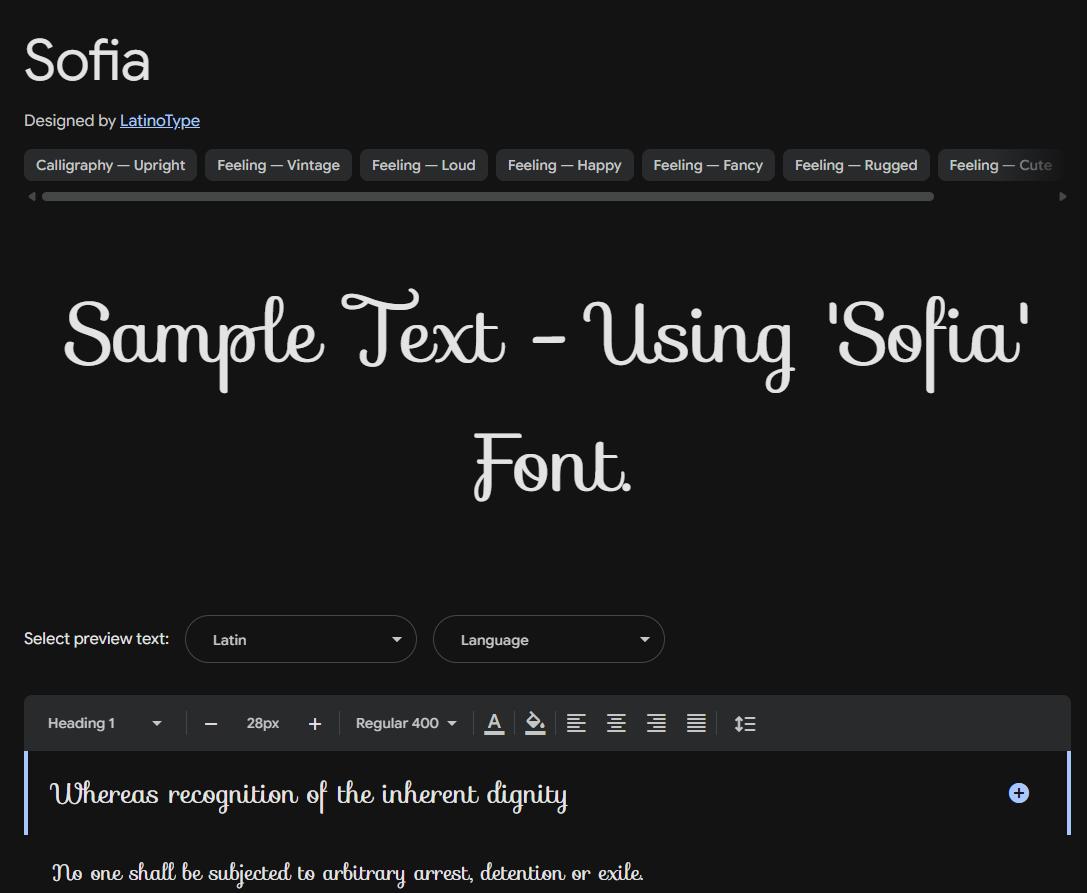Align text right in the toolbar

tap(656, 723)
